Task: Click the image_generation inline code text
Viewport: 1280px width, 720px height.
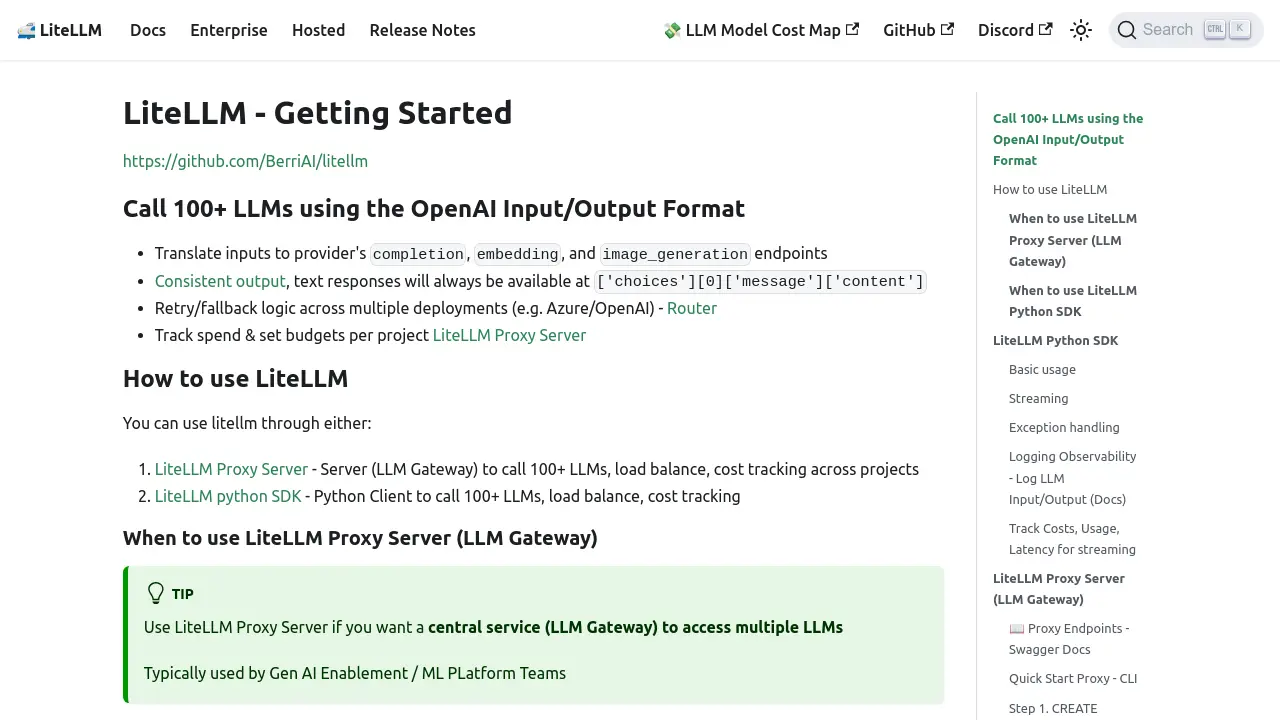Action: pos(675,254)
